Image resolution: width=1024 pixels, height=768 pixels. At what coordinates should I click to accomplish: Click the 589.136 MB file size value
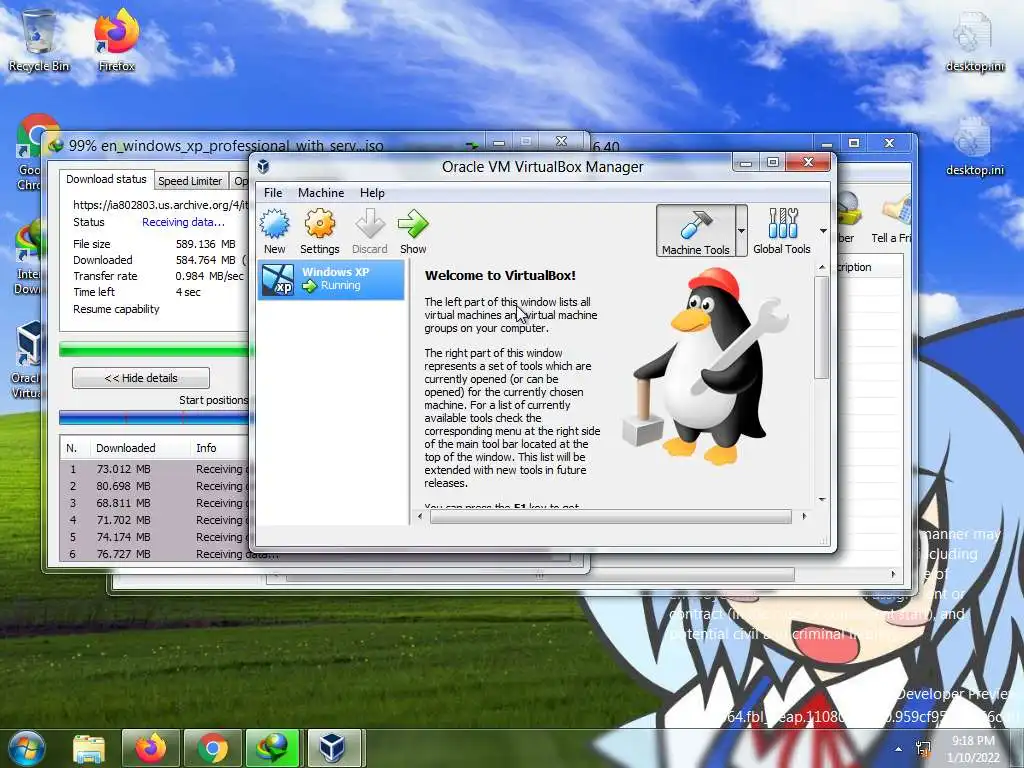206,244
